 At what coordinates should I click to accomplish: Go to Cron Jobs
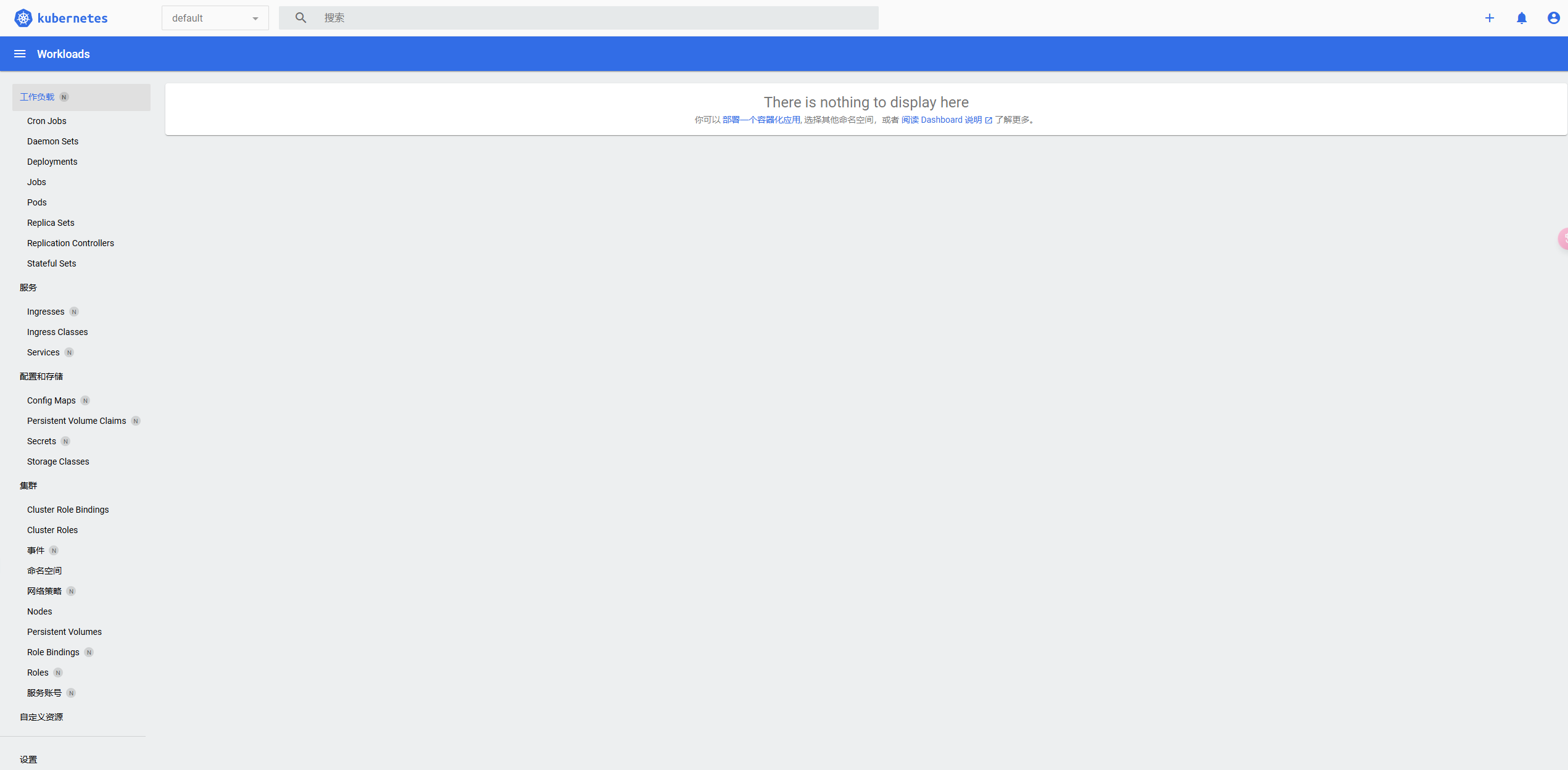pos(46,121)
